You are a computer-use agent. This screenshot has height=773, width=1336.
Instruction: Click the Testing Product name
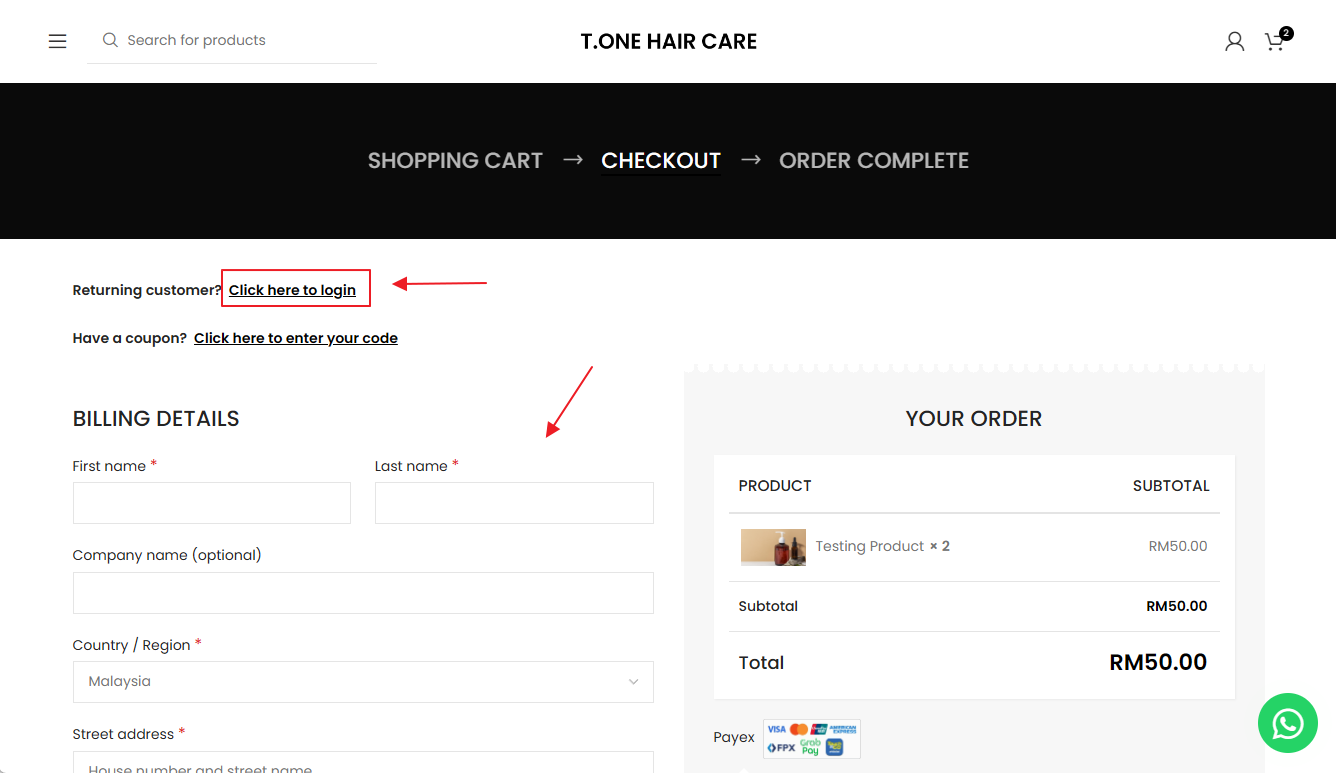coord(869,546)
